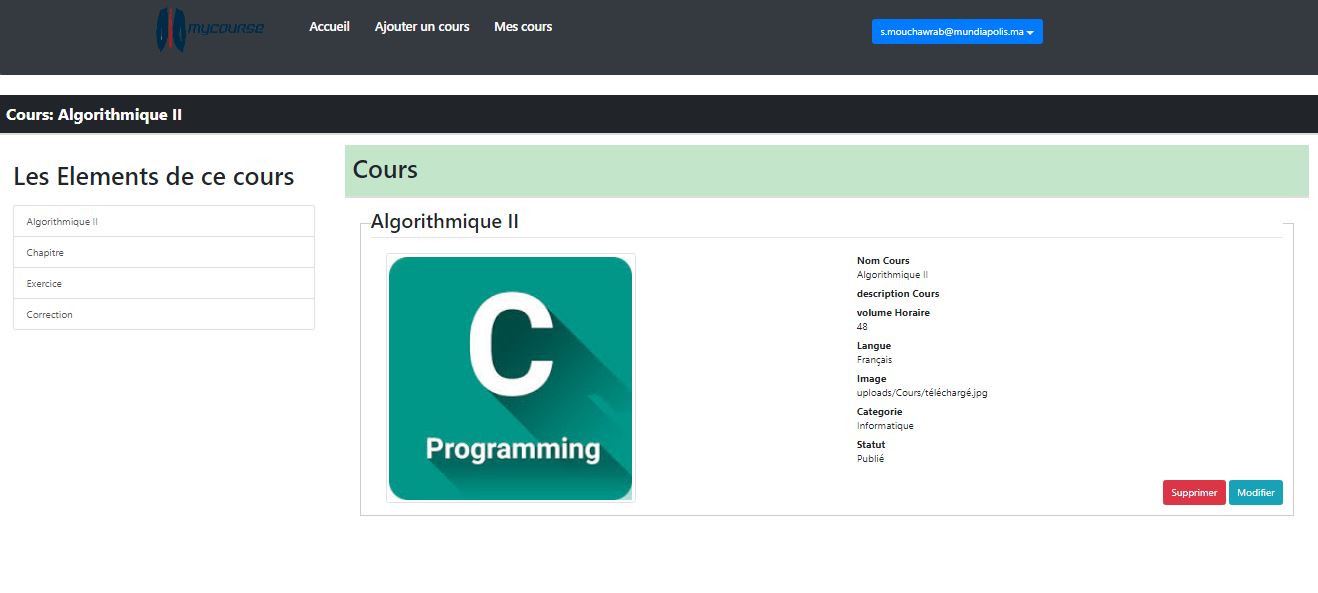Select Chapitre in the elements list
The height and width of the screenshot is (593, 1318).
tap(164, 253)
